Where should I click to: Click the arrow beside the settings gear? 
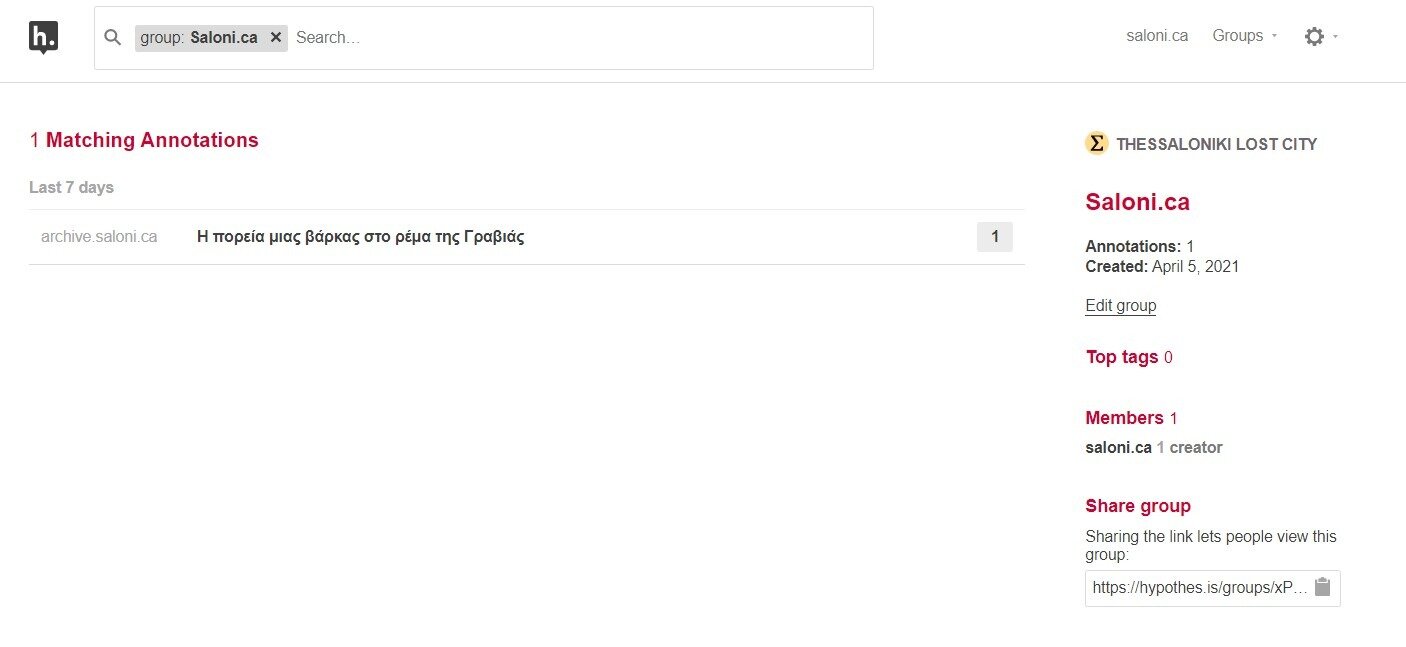point(1335,37)
